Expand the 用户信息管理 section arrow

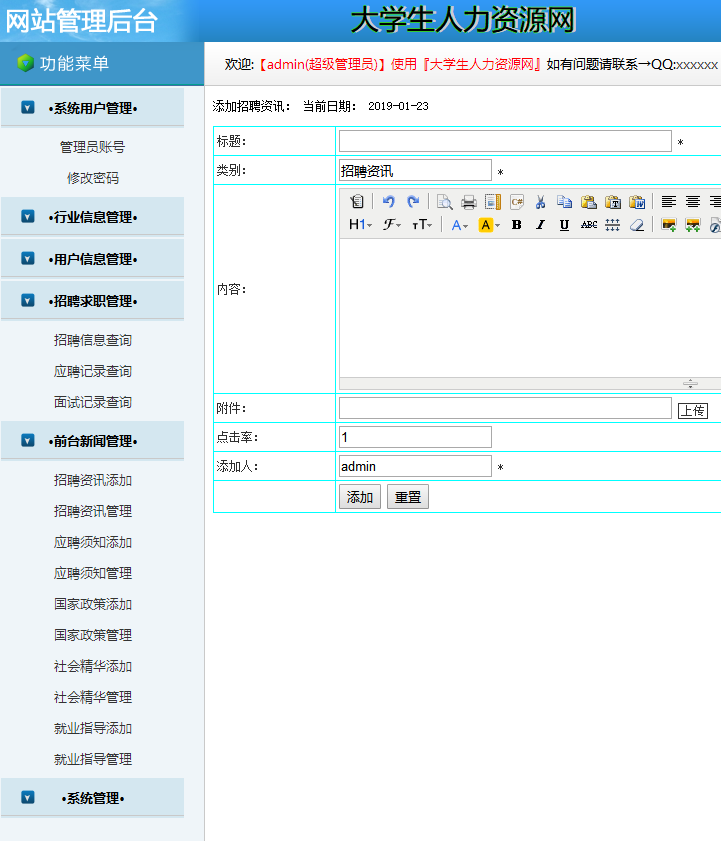[28, 259]
